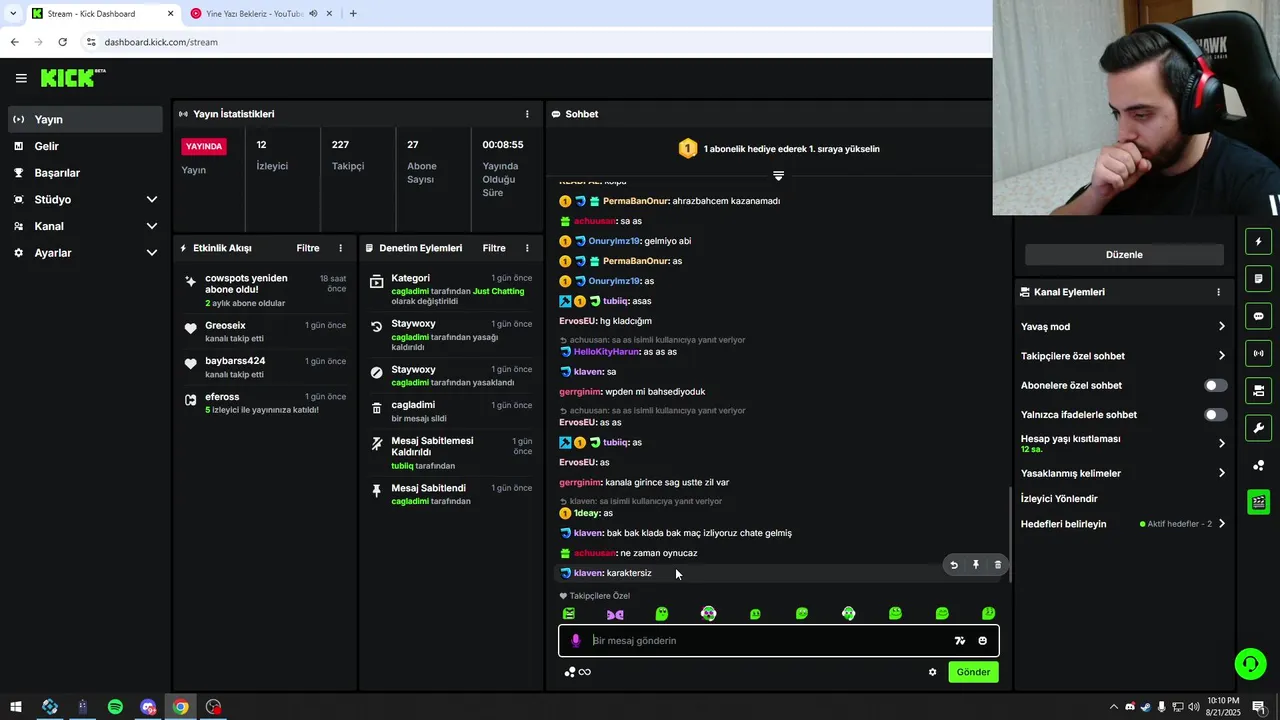Delete klaven's karaktersiz chat message
The width and height of the screenshot is (1280, 720).
997,565
